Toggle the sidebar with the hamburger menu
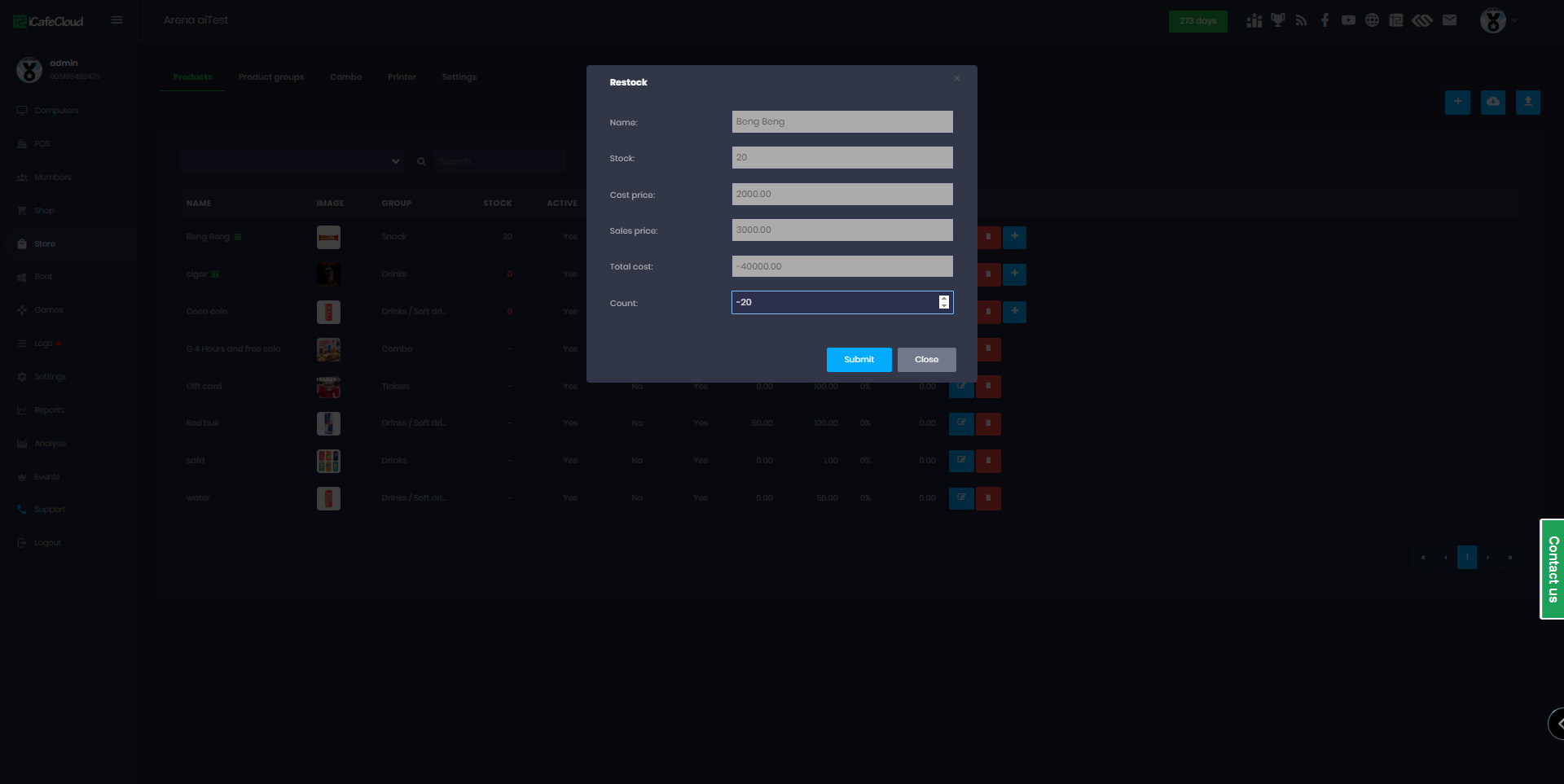The image size is (1564, 784). (116, 20)
